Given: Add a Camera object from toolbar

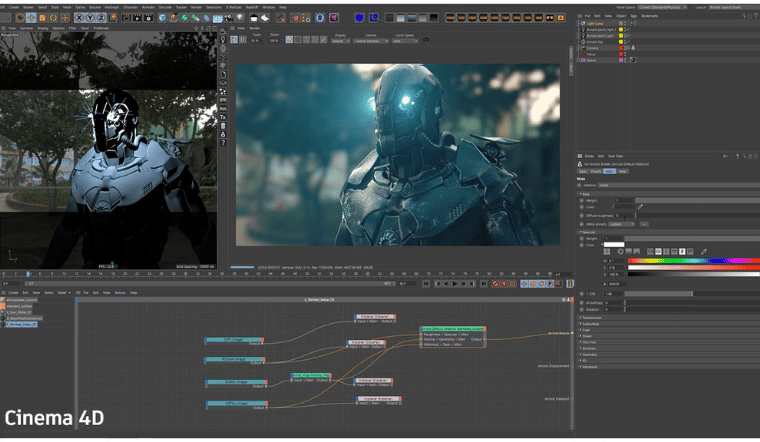Looking at the screenshot, I should tap(229, 18).
